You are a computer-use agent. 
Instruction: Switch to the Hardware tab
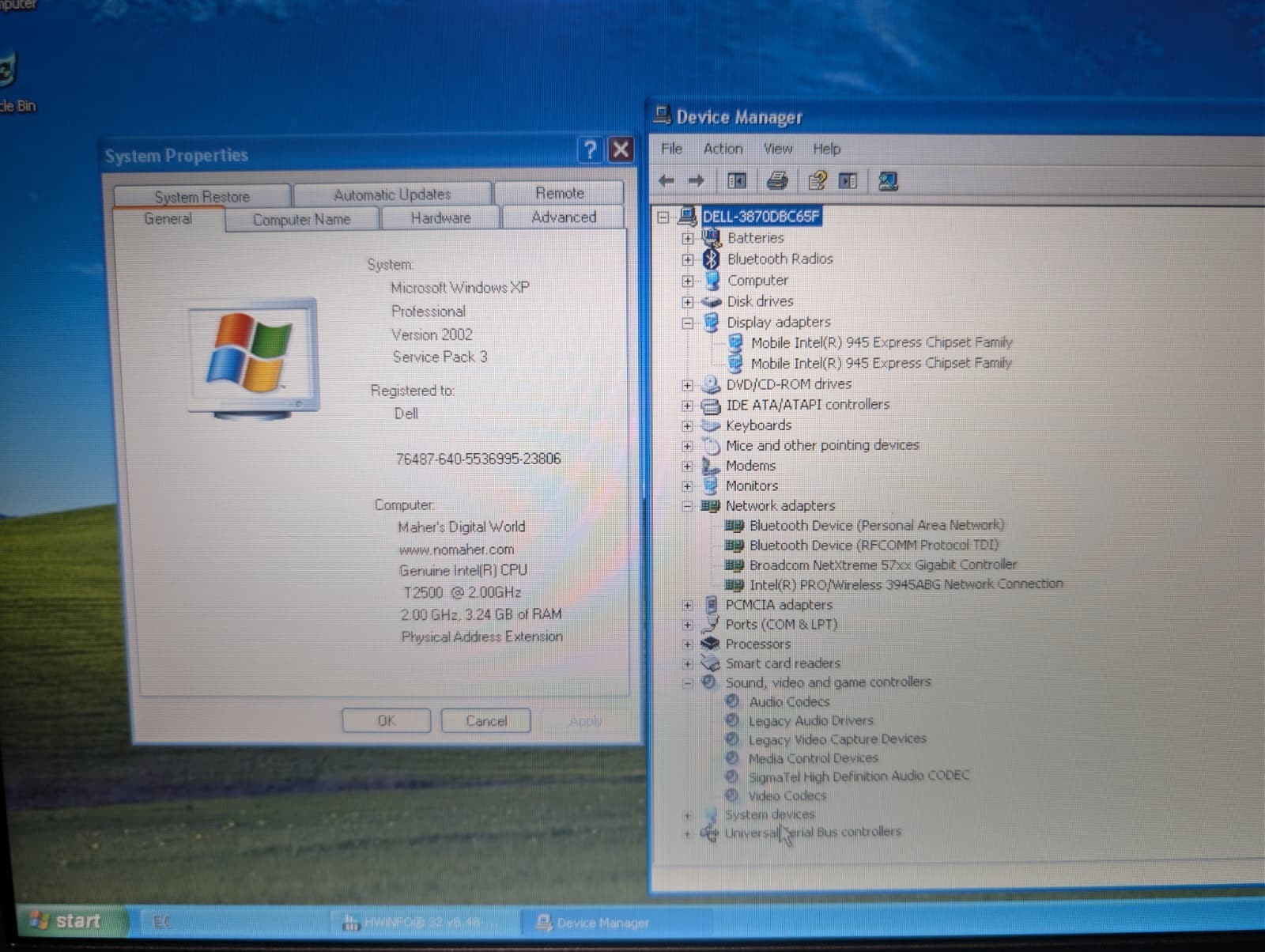click(x=440, y=217)
